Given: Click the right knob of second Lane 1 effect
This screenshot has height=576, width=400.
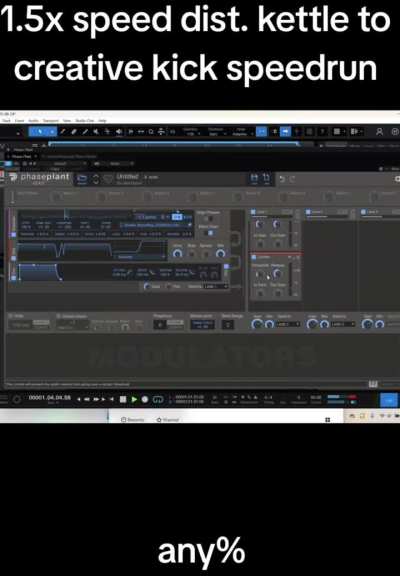Looking at the screenshot, I should 277,274.
